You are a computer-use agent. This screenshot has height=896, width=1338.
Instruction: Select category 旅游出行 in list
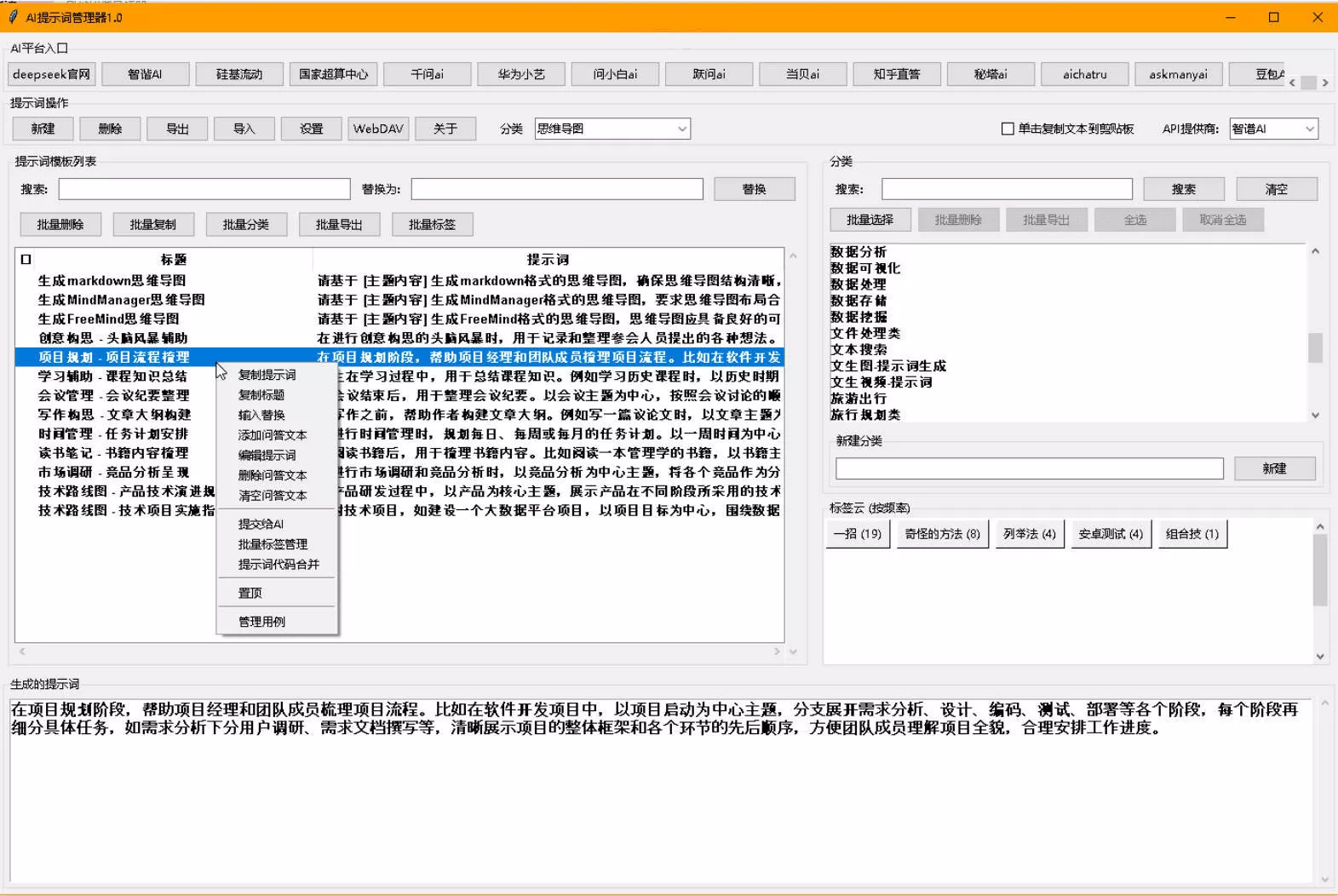[x=859, y=399]
